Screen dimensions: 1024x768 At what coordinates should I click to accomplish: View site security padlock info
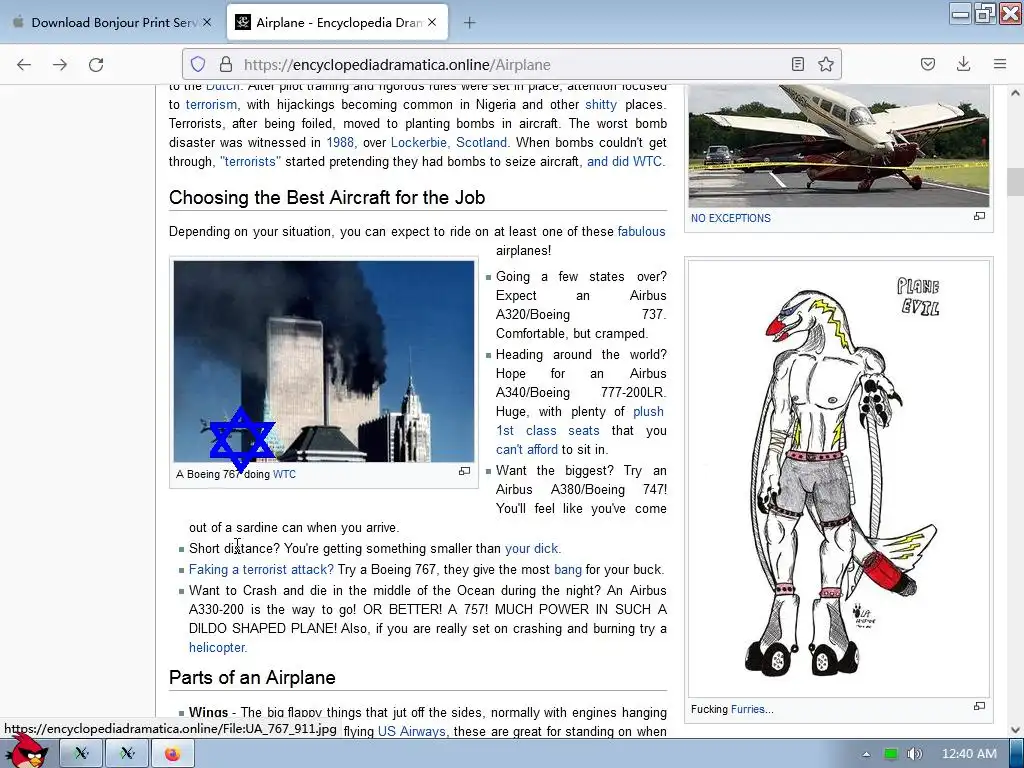point(226,65)
